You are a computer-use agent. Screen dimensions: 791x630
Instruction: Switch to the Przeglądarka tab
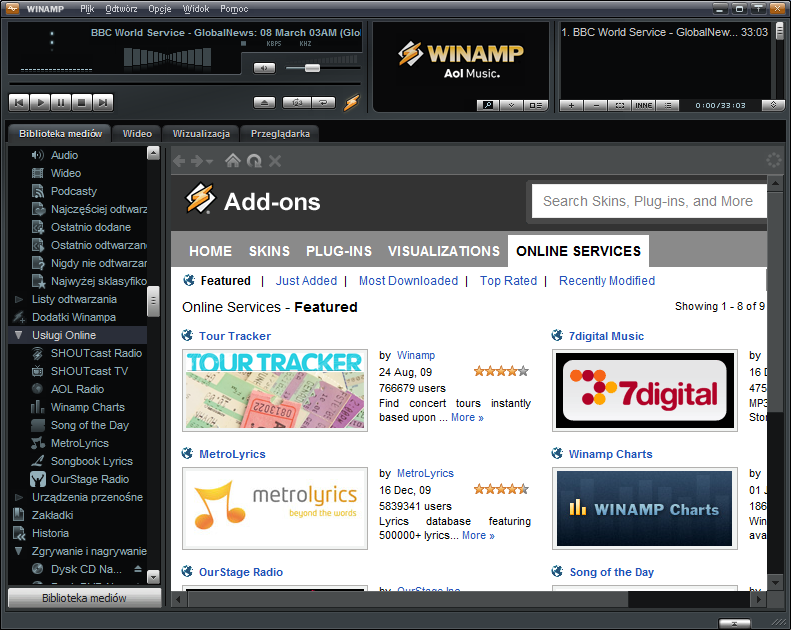pyautogui.click(x=280, y=134)
